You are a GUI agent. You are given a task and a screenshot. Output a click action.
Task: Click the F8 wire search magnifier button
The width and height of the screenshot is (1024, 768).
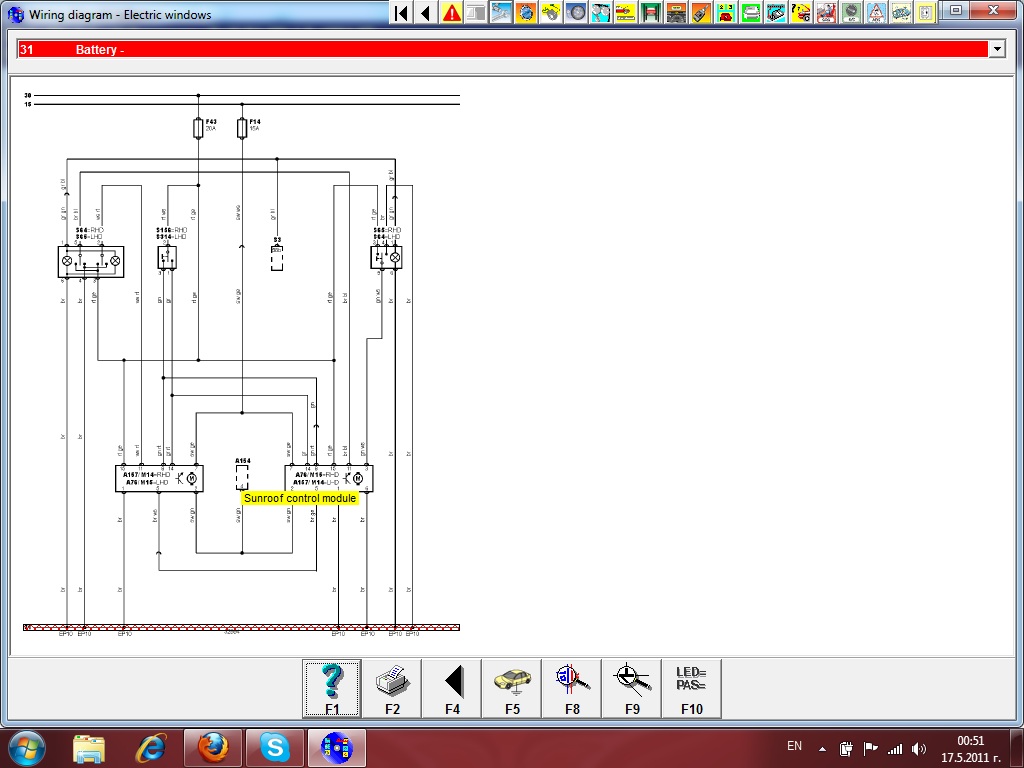[572, 688]
